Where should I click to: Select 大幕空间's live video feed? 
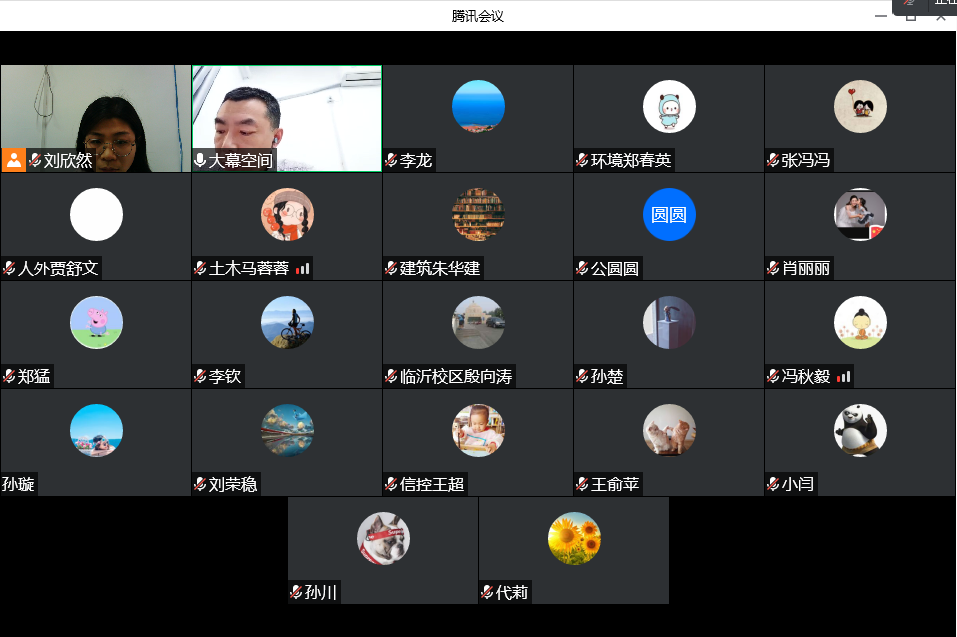coord(287,110)
